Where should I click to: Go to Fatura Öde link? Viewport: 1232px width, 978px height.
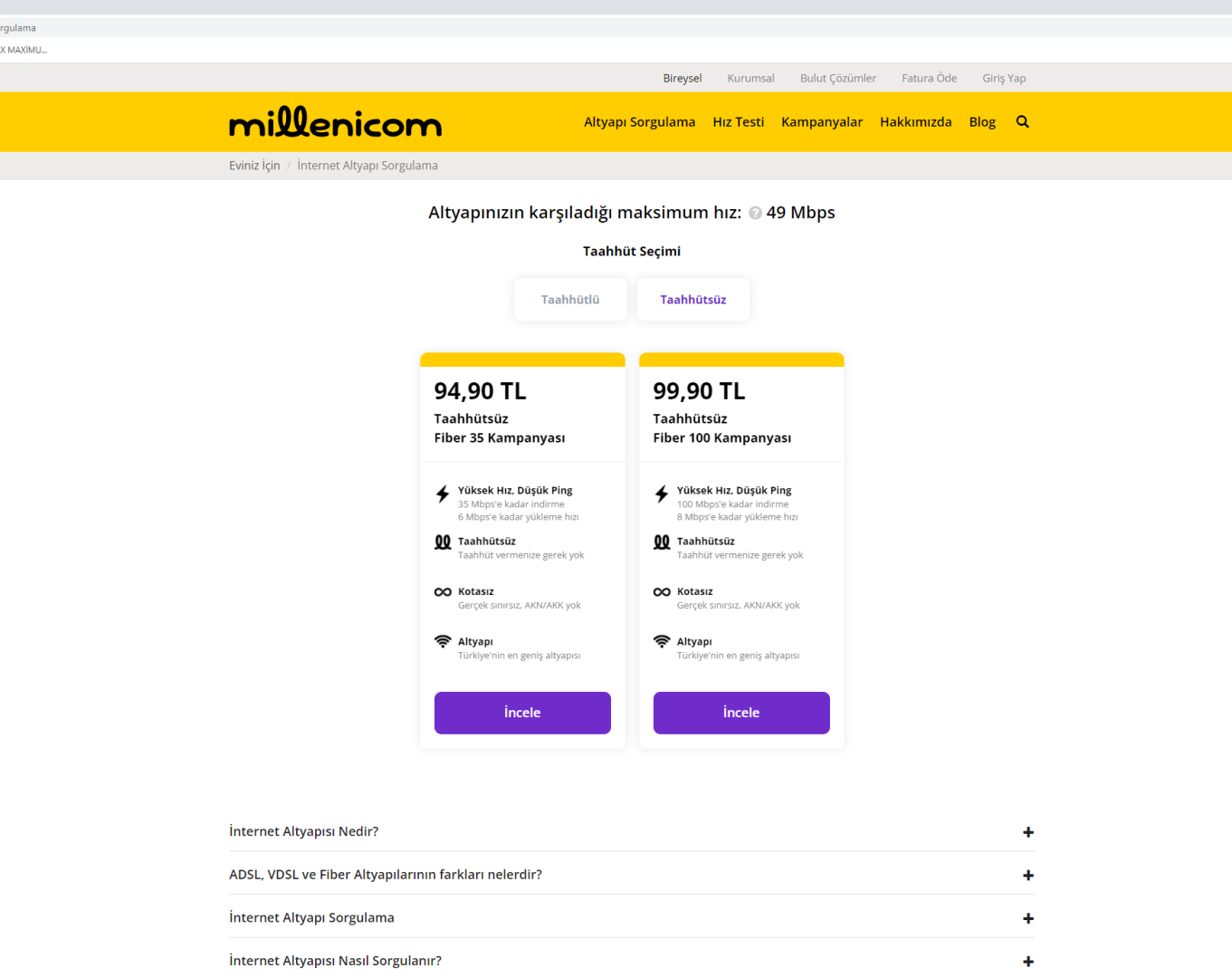(x=929, y=78)
